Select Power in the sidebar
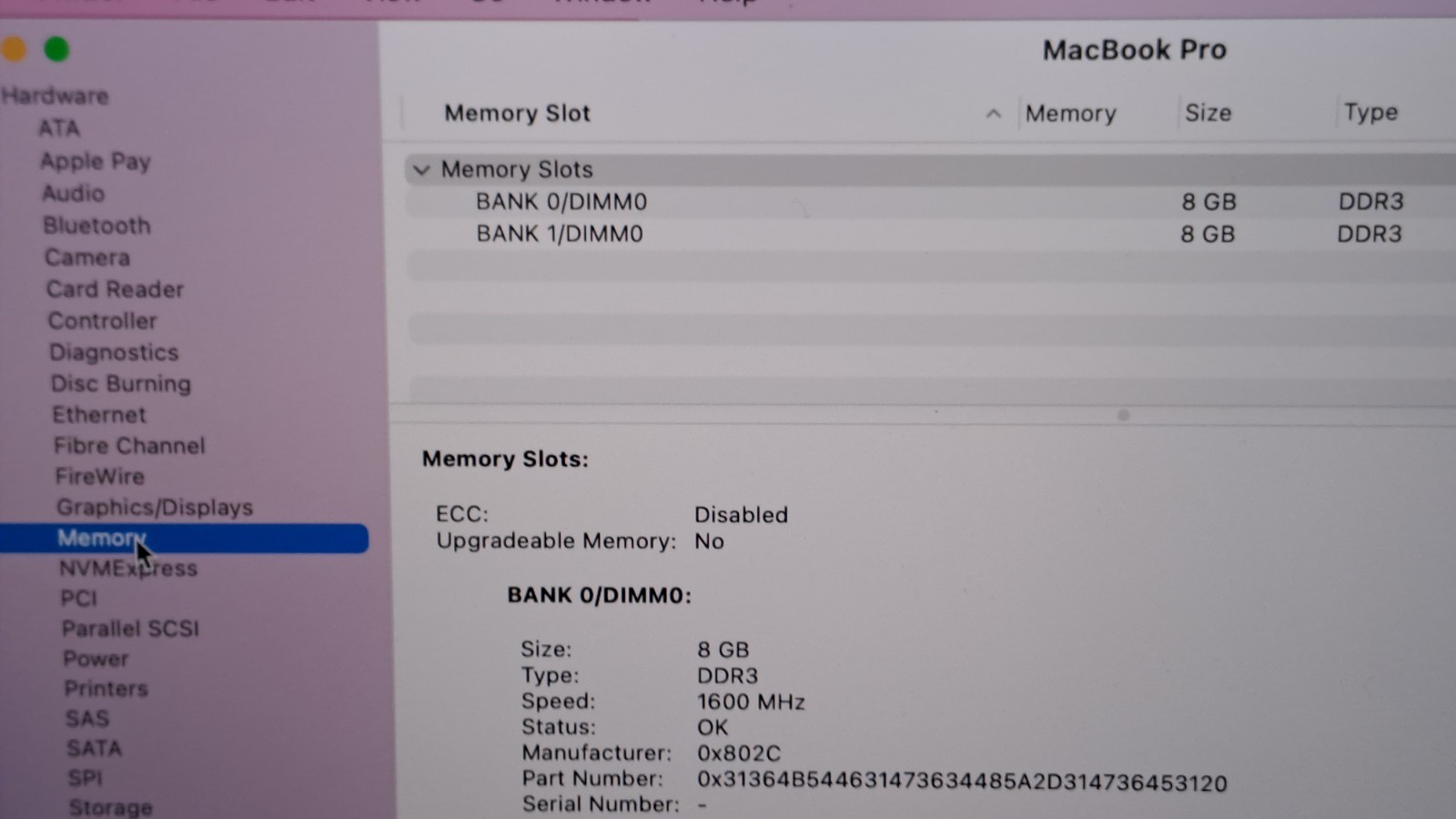The image size is (1456, 819). 96,658
